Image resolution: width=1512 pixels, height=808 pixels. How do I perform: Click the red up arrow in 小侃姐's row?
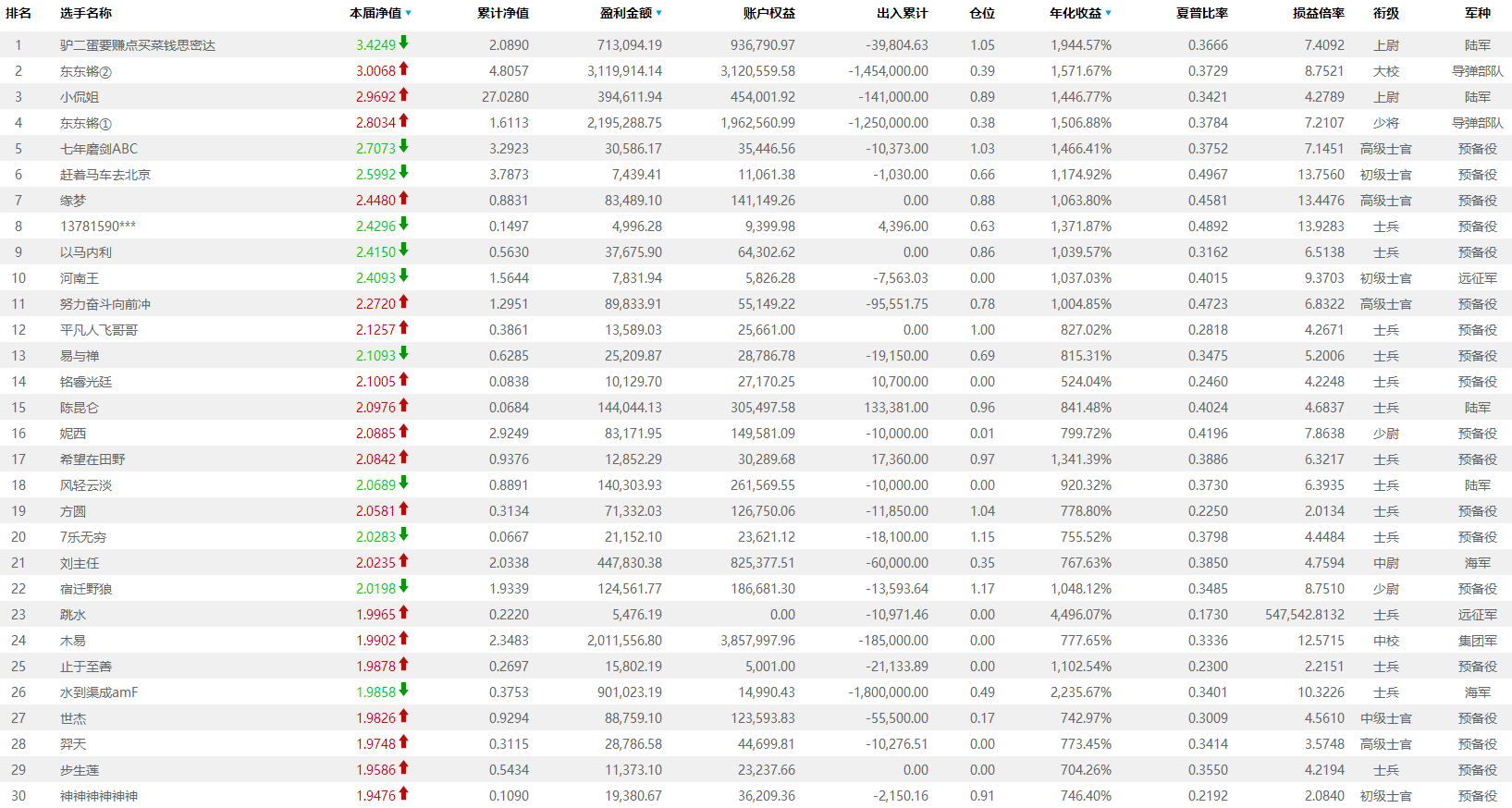[404, 94]
